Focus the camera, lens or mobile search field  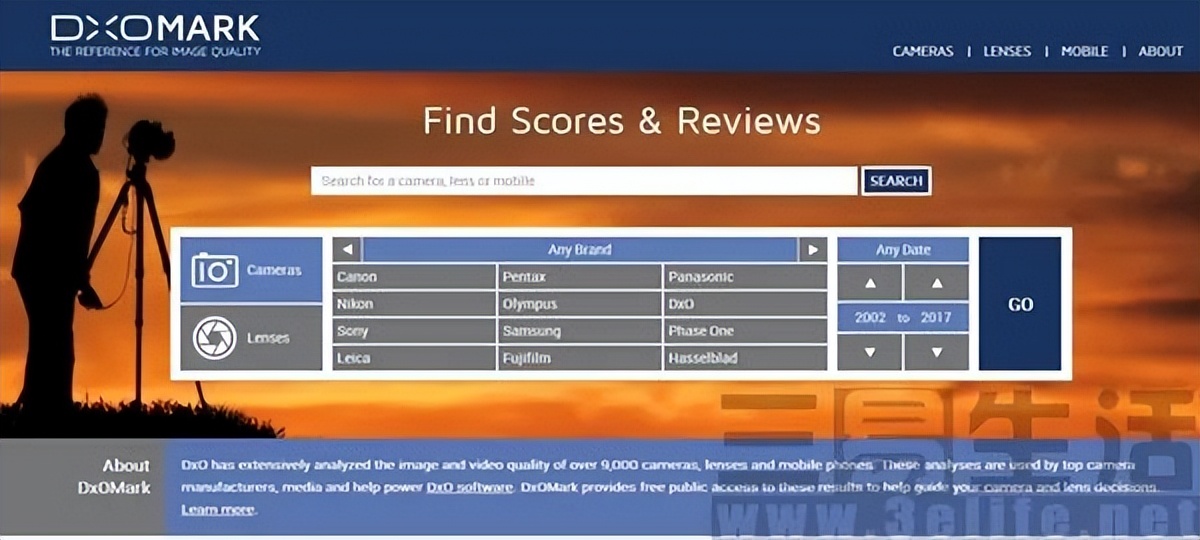pos(584,181)
